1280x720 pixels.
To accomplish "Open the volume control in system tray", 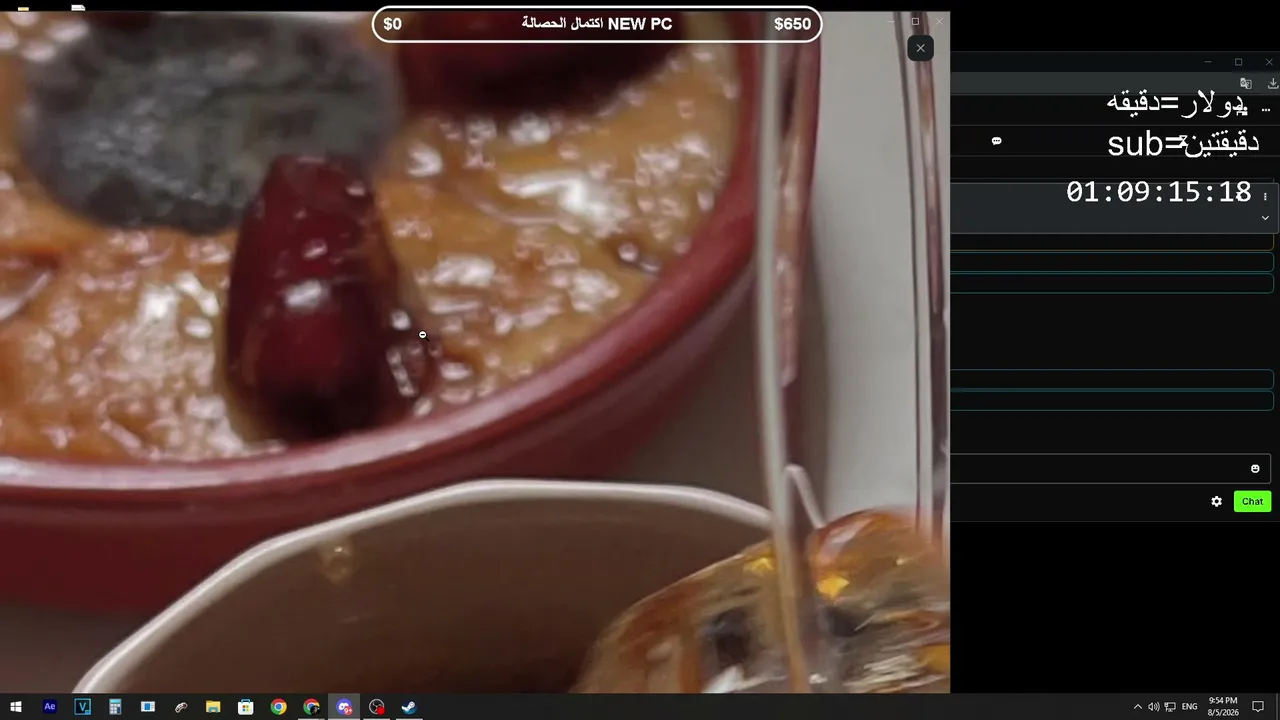I will coord(1154,707).
